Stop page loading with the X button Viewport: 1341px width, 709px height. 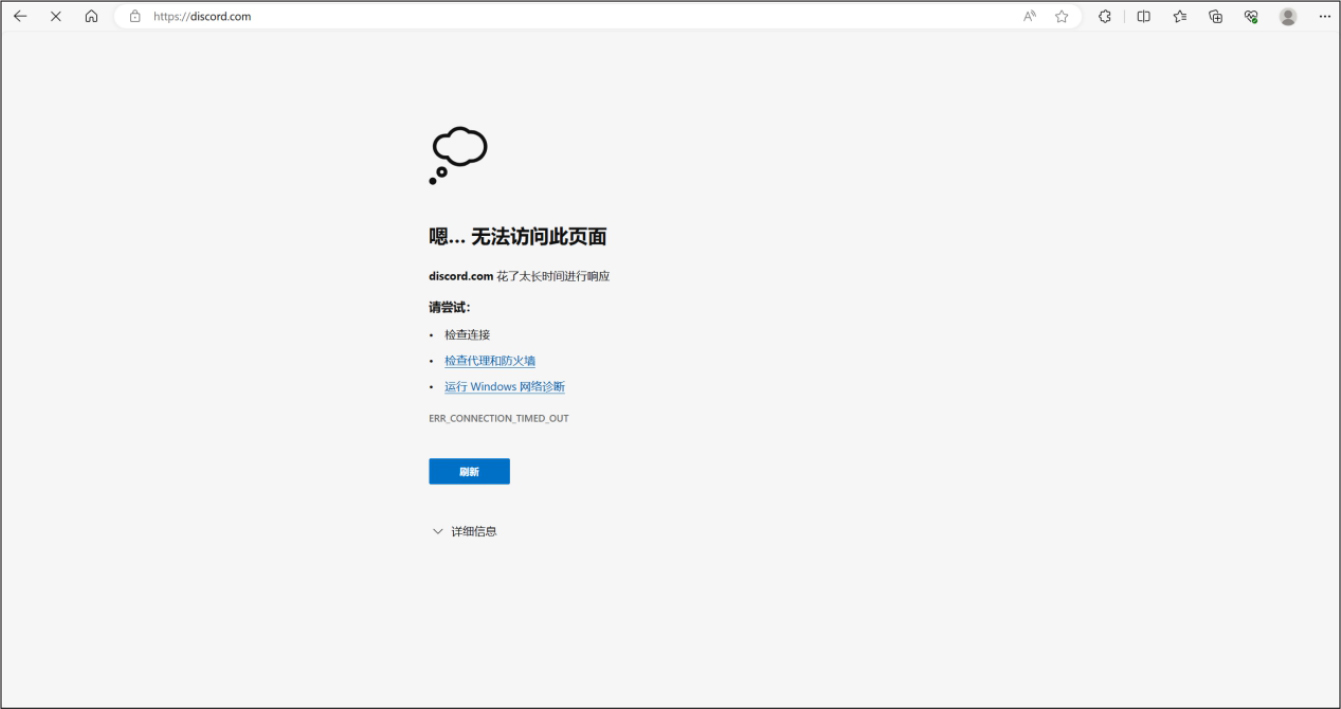pyautogui.click(x=56, y=16)
